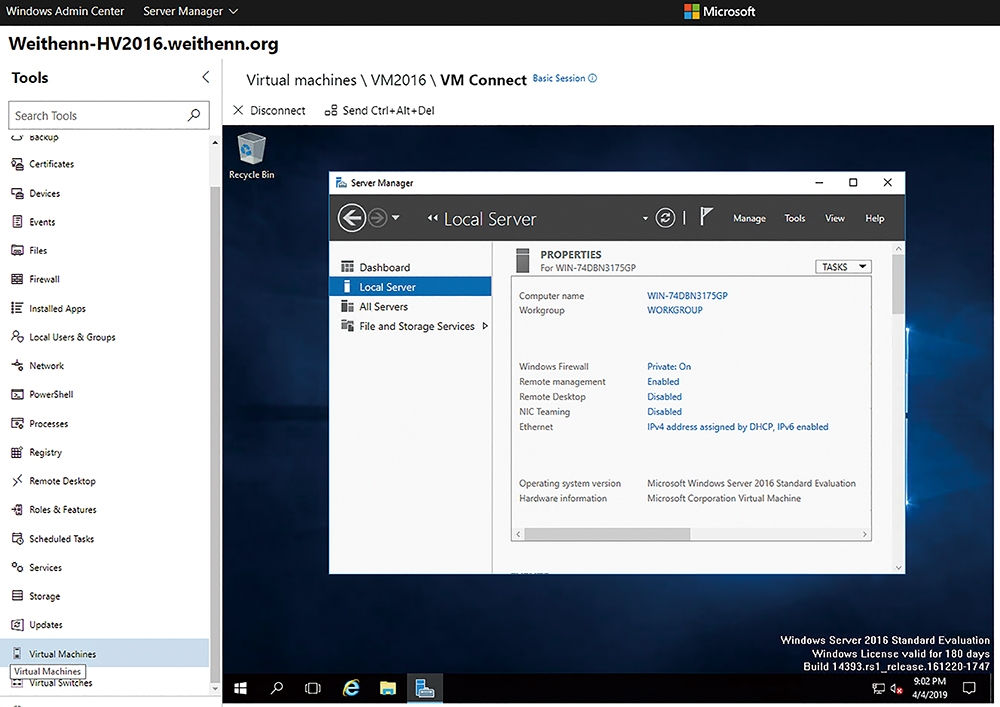The image size is (1000, 707).
Task: Click the network tray icon
Action: (x=878, y=689)
